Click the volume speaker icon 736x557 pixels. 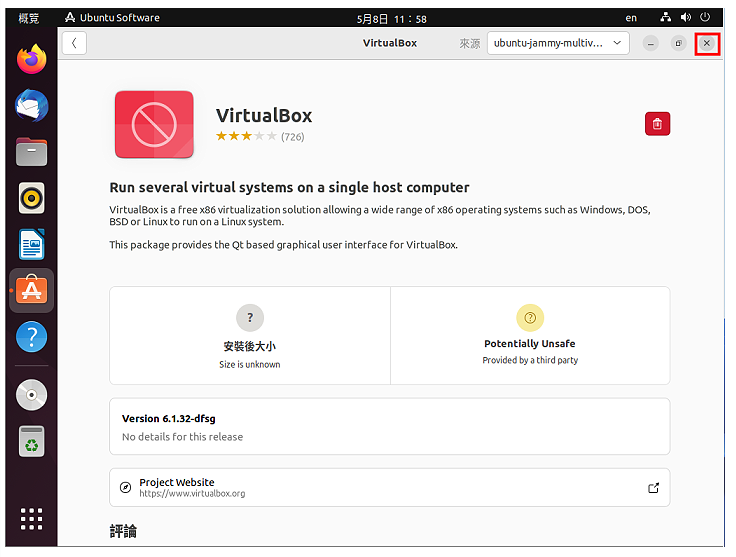(x=686, y=17)
